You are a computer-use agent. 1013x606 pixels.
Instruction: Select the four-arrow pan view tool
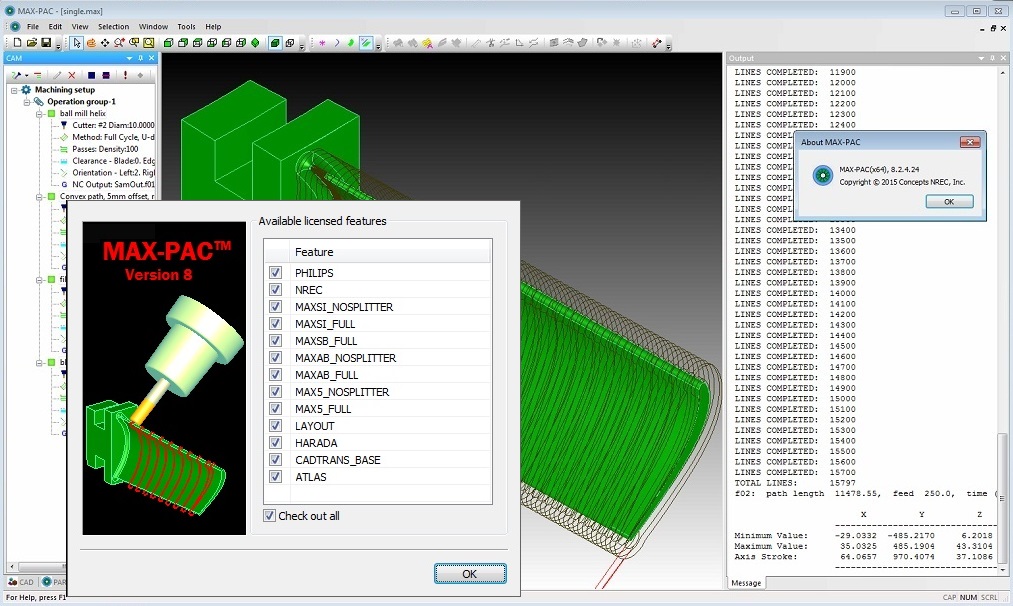105,43
